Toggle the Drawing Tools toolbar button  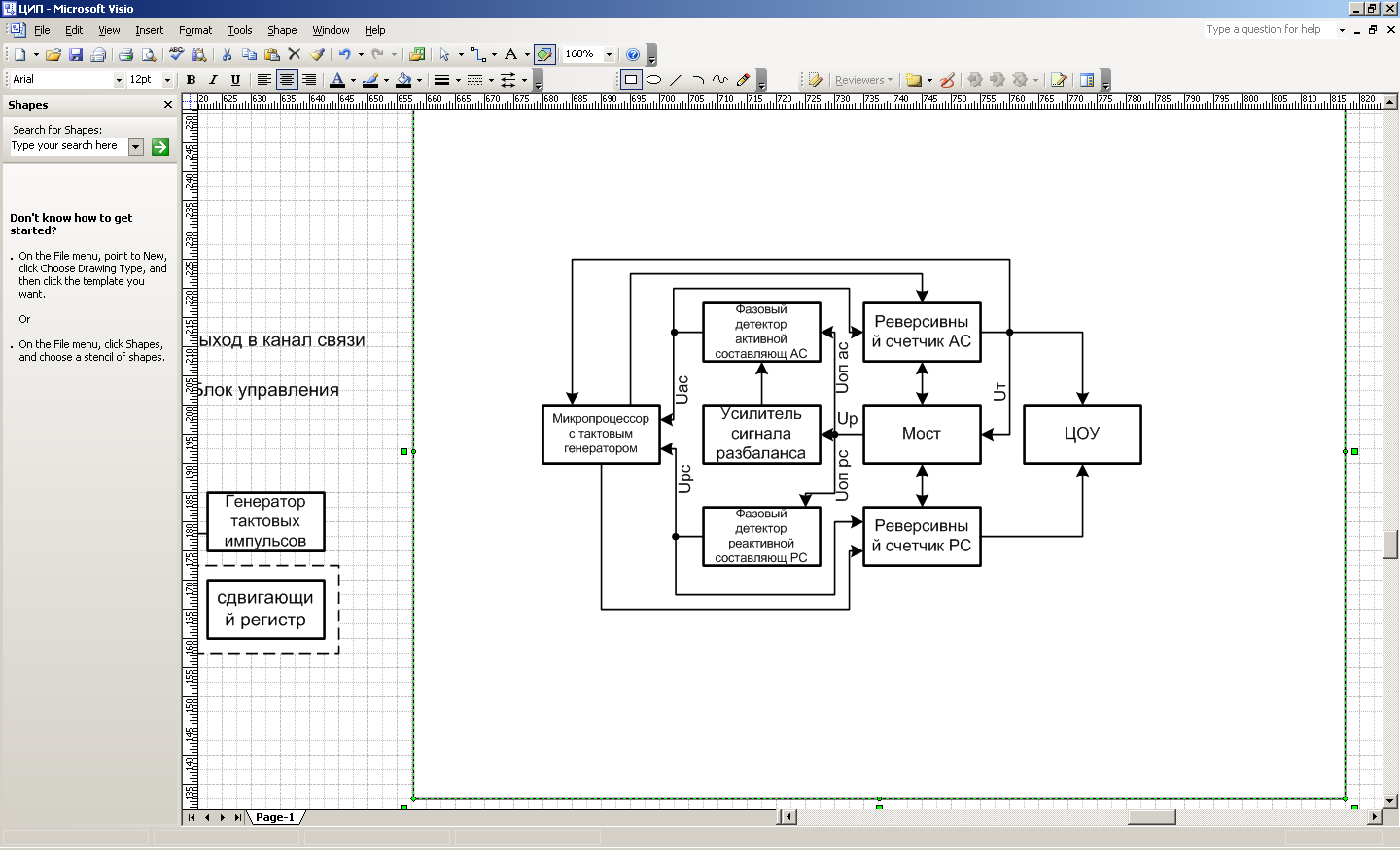tap(544, 54)
